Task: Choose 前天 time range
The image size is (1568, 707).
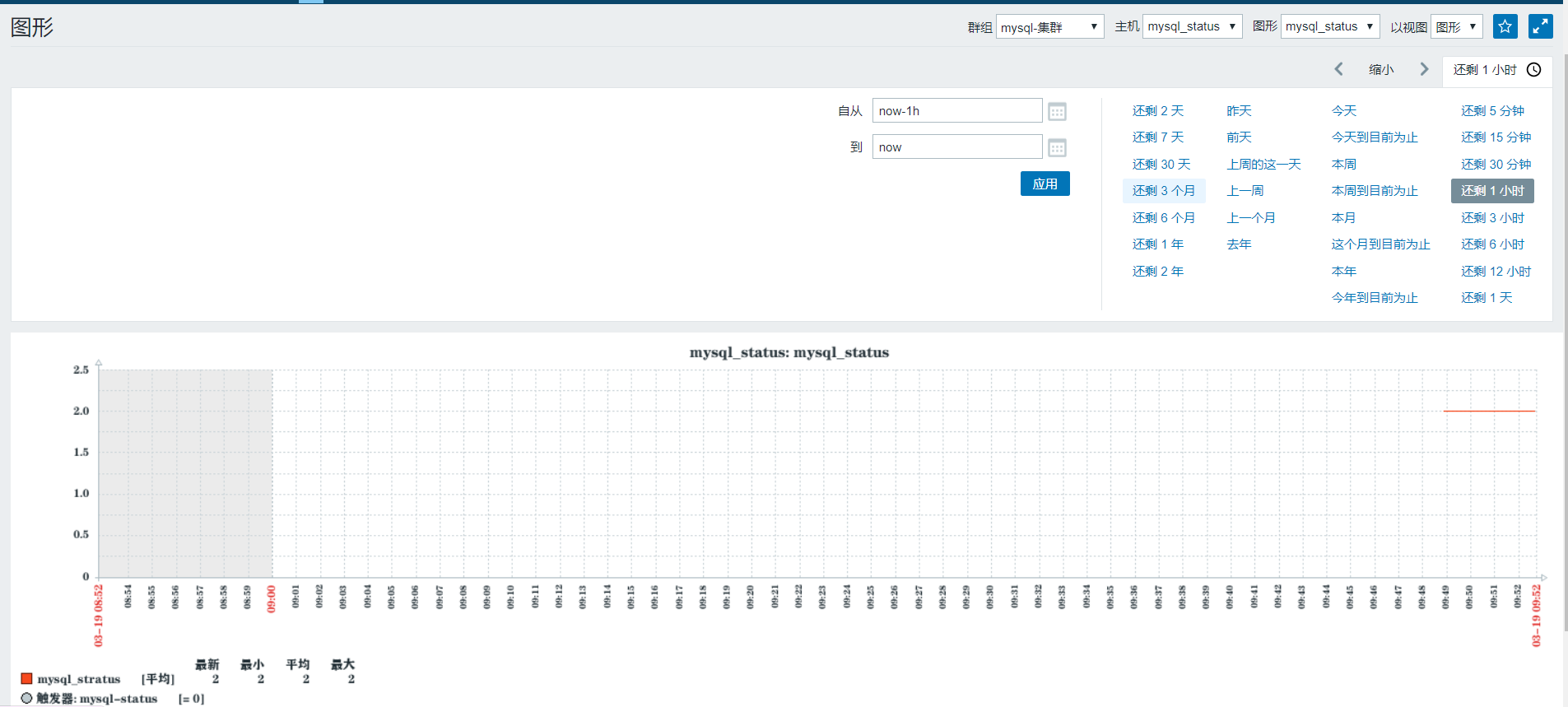Action: 1239,137
